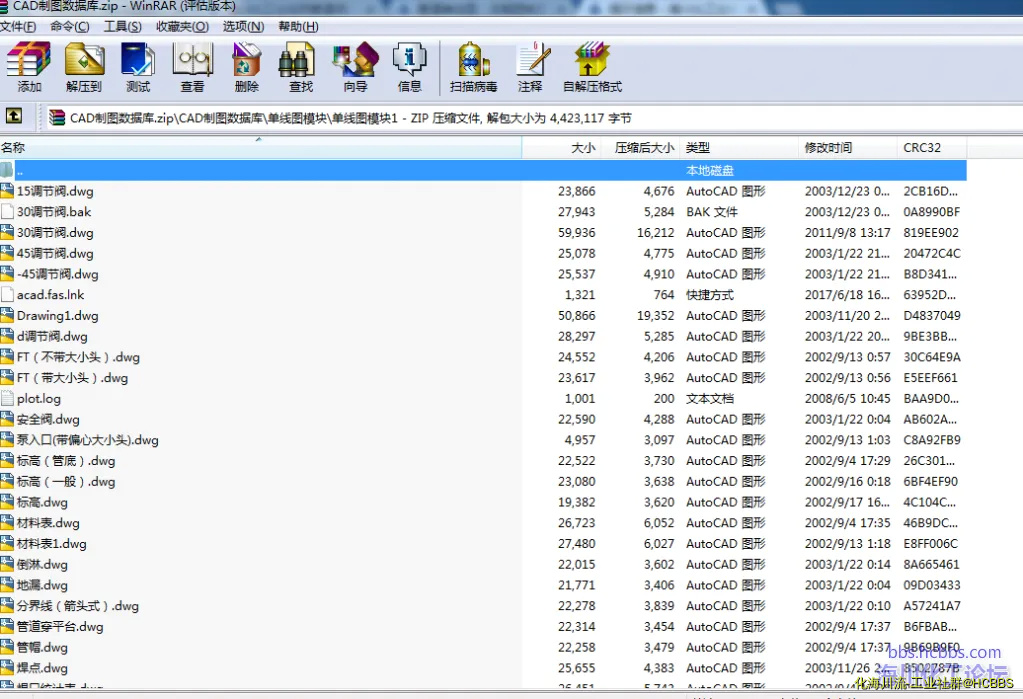The width and height of the screenshot is (1023, 699).
Task: Click CRC32 value E8FF006C
Action: pos(930,543)
